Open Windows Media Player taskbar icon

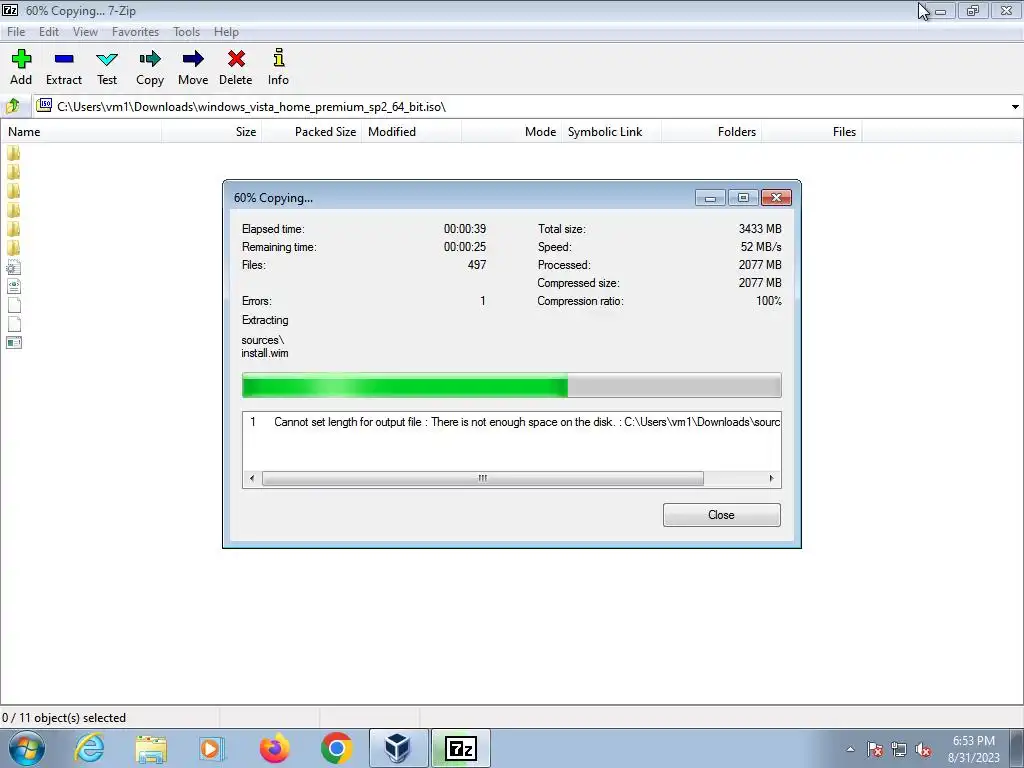[x=212, y=748]
